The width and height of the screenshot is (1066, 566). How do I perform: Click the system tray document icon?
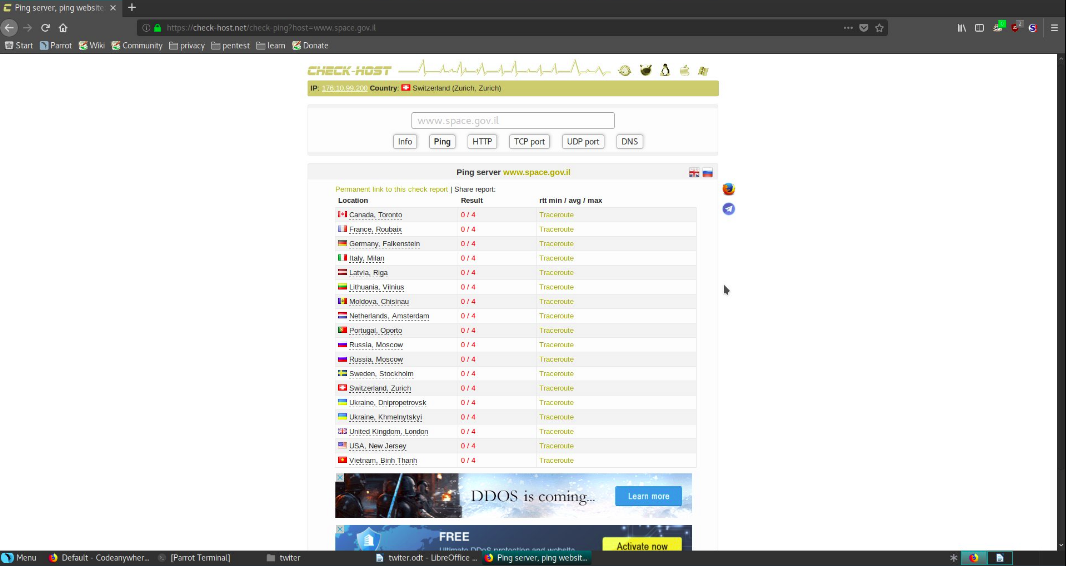(999, 558)
